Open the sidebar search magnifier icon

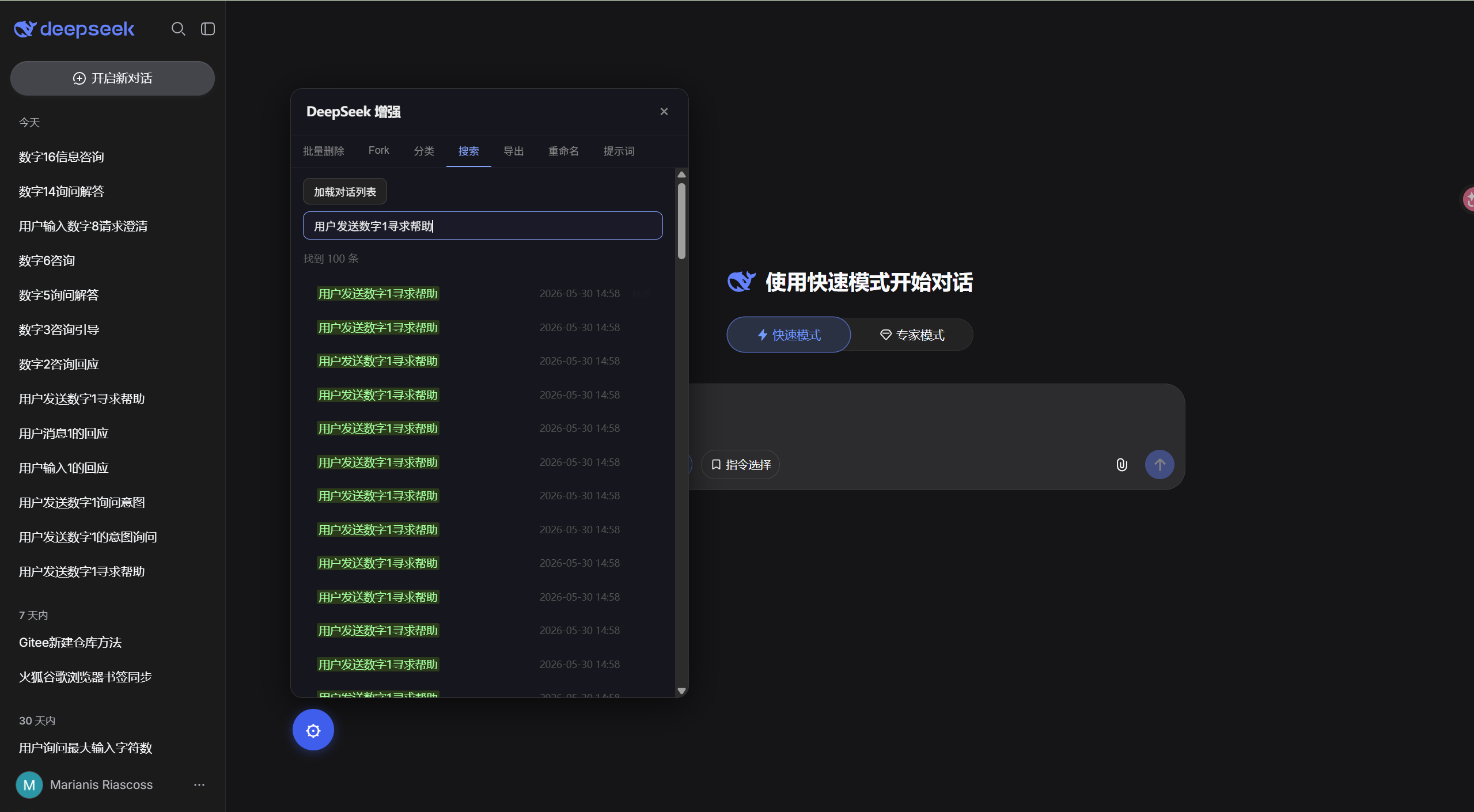point(179,29)
